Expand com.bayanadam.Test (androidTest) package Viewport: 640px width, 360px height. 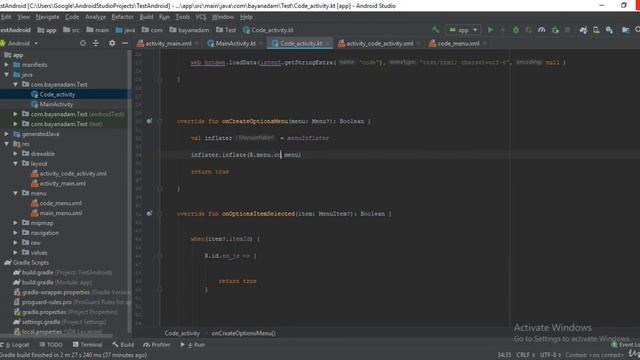point(16,114)
